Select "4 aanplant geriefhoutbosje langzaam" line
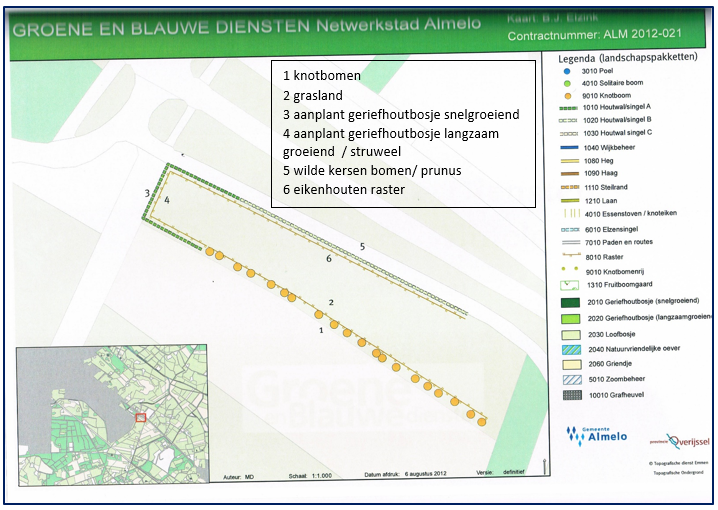 click(x=391, y=134)
